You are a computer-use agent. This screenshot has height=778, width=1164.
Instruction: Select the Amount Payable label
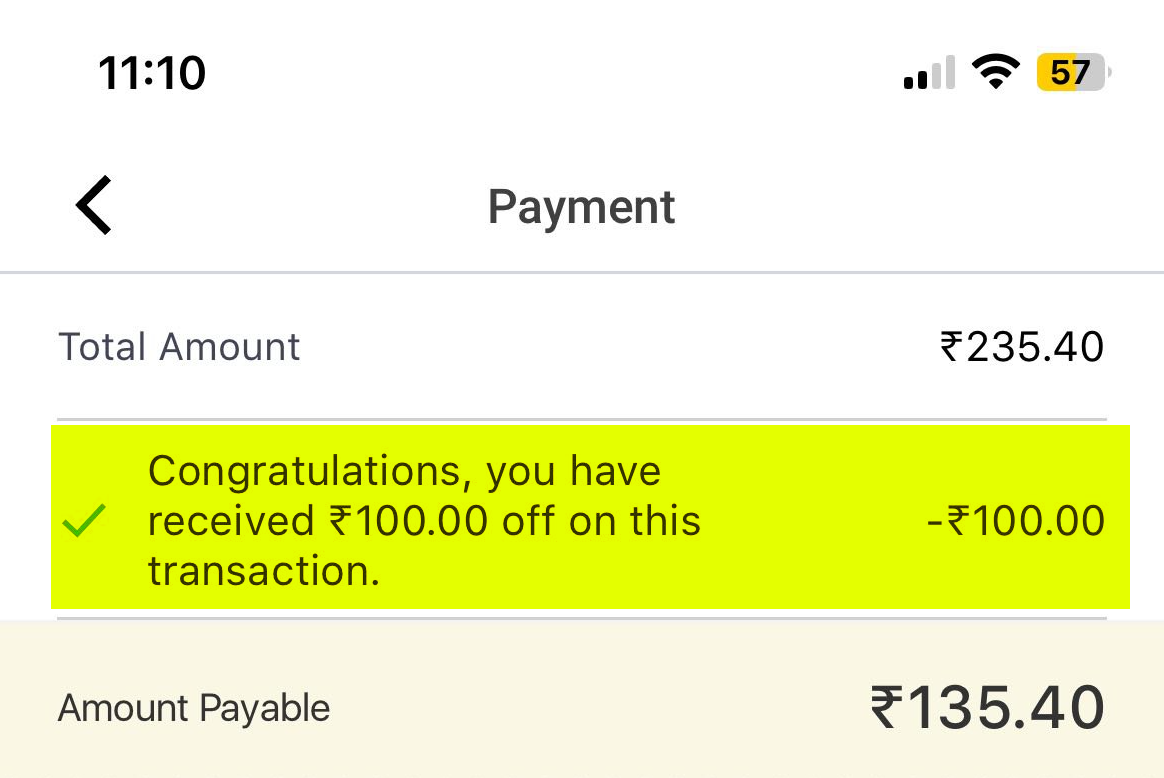(x=194, y=708)
